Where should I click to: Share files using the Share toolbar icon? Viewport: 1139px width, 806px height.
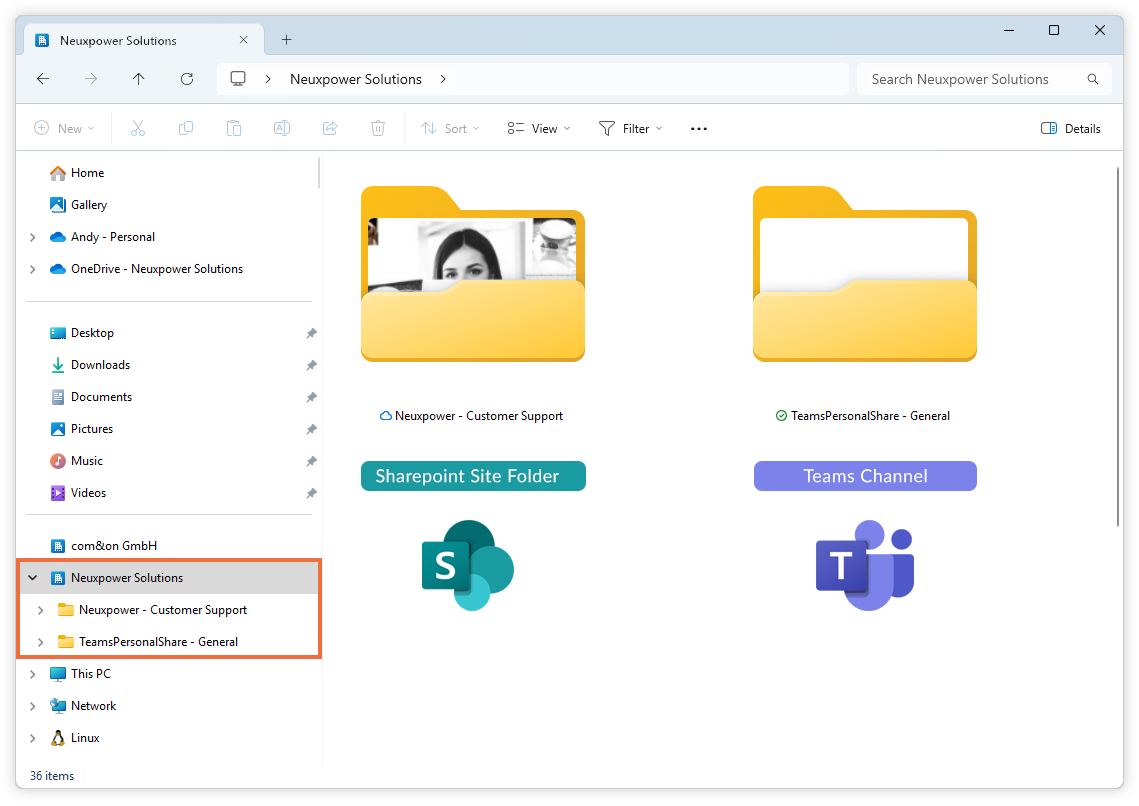tap(329, 128)
